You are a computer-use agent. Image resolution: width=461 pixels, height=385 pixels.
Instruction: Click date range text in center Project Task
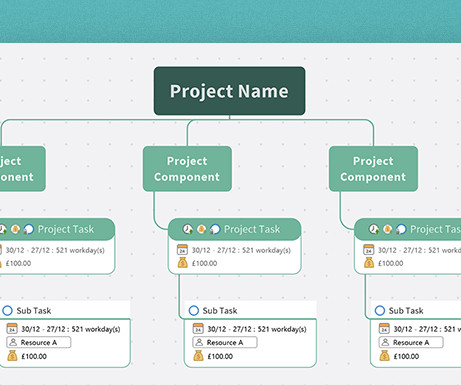point(241,250)
